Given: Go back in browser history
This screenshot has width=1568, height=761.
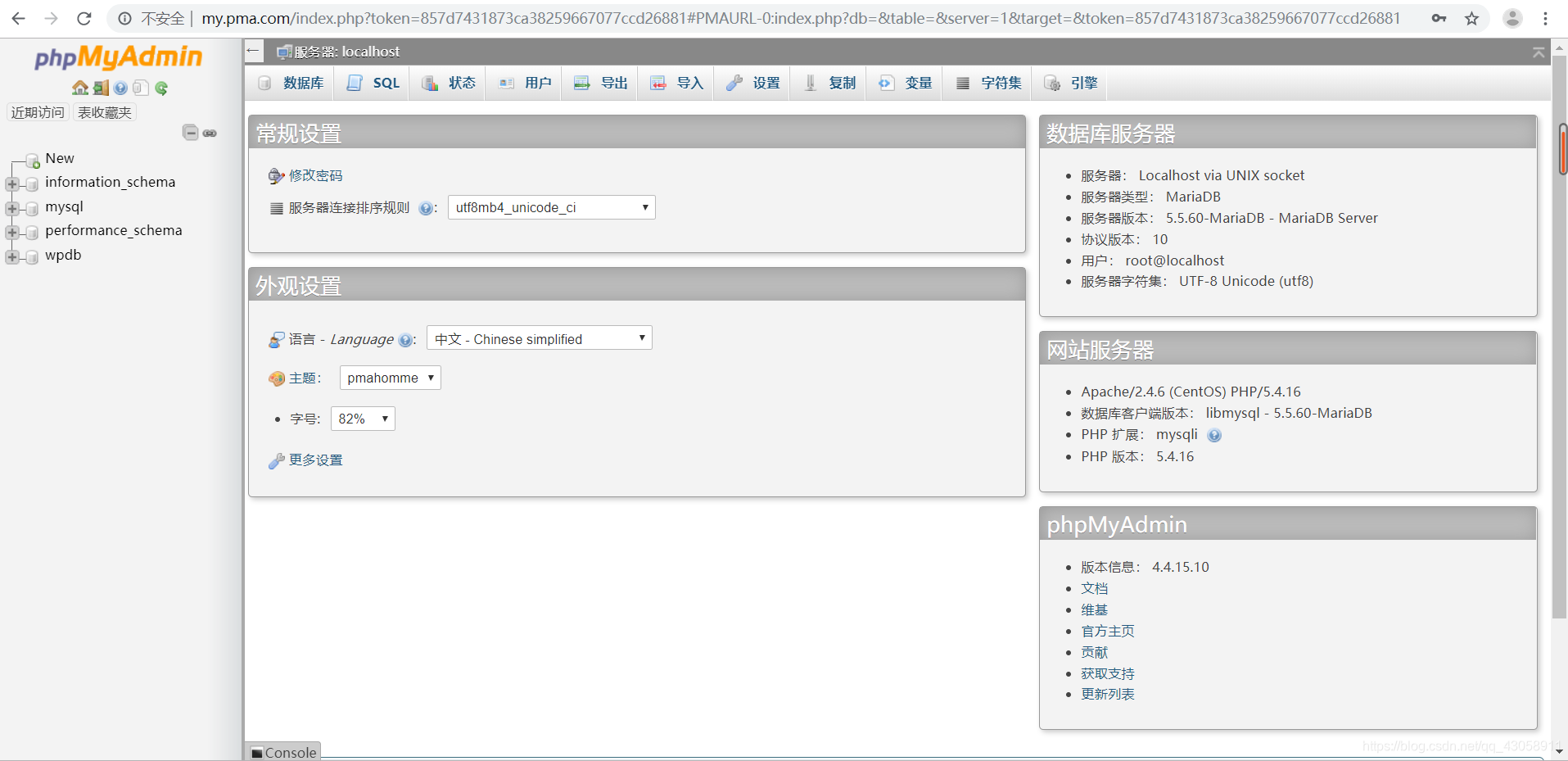Looking at the screenshot, I should coord(18,18).
